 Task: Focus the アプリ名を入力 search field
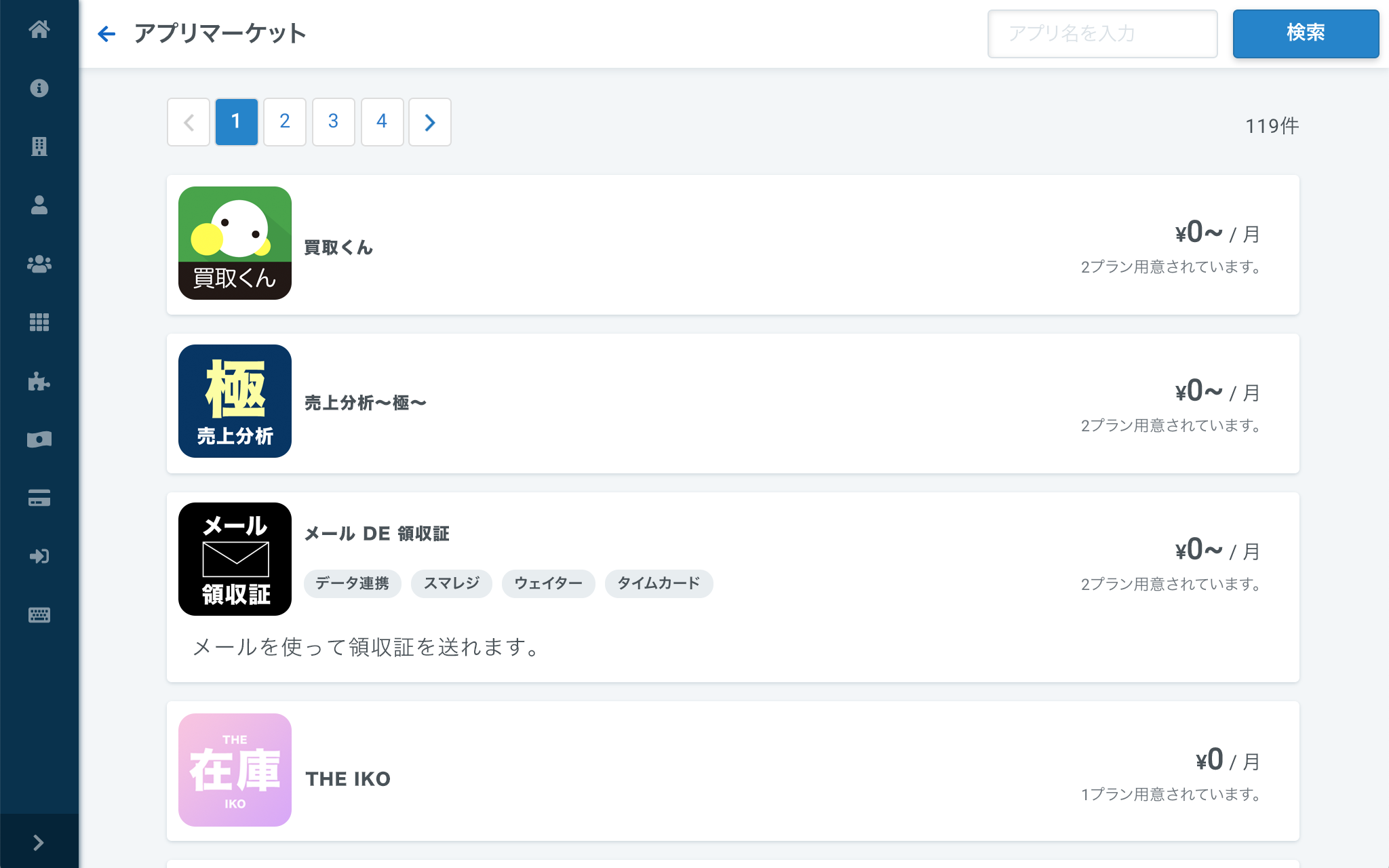tap(1103, 33)
